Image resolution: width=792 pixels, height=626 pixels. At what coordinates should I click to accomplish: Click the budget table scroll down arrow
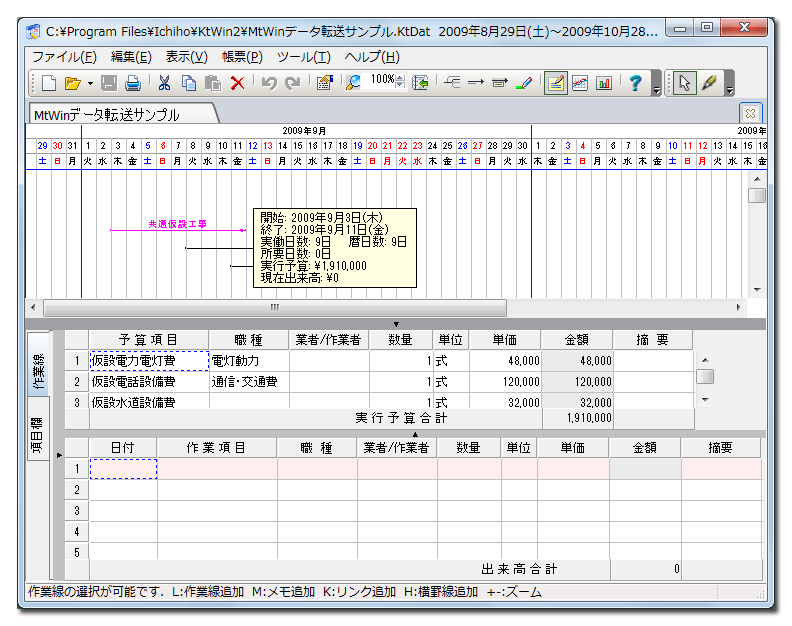[x=706, y=400]
